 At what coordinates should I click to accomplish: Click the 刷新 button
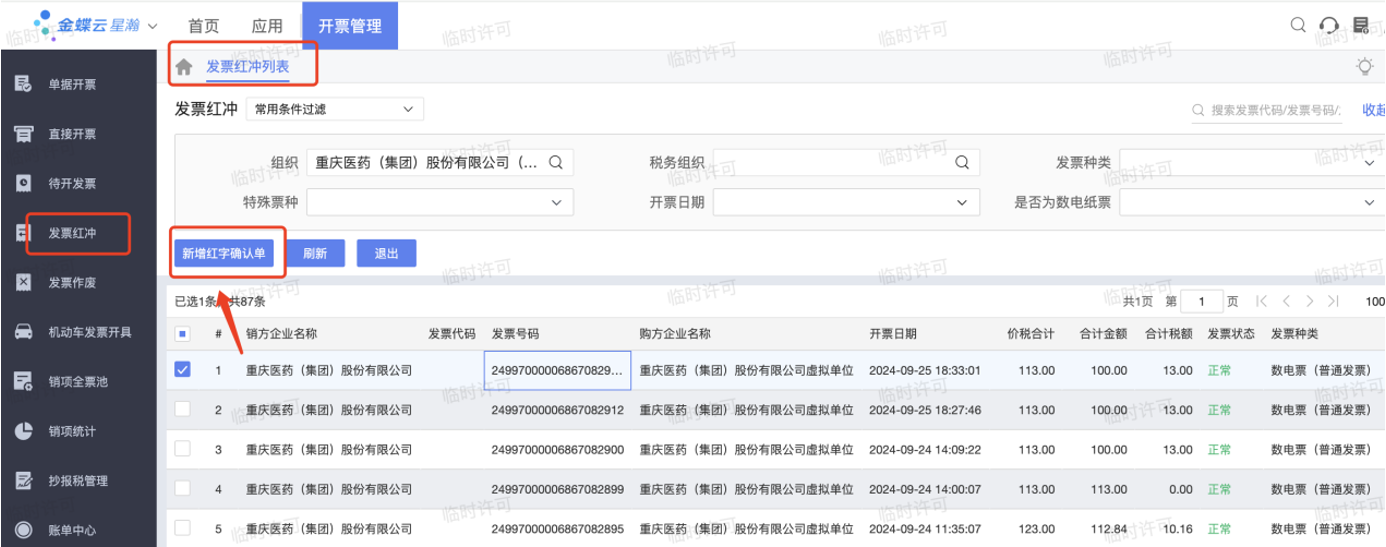tap(315, 254)
